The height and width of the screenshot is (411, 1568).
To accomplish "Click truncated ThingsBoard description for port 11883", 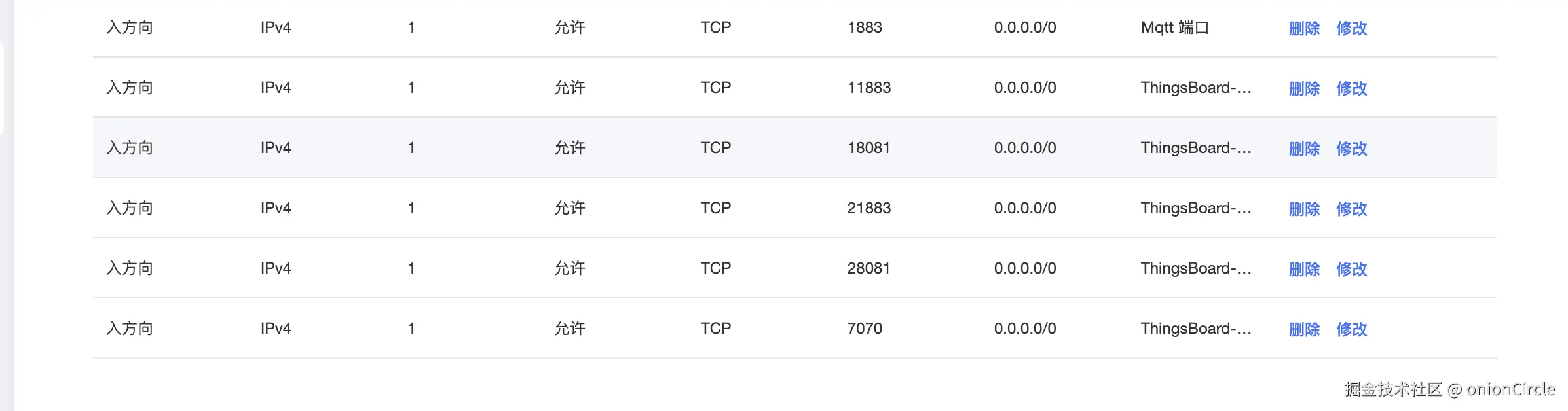I will [x=1195, y=88].
